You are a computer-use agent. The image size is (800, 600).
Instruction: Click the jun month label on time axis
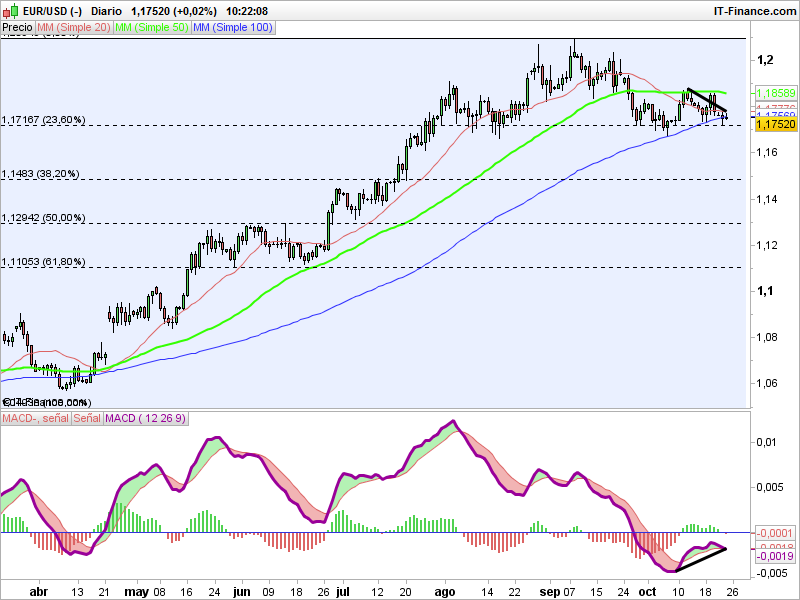click(241, 592)
